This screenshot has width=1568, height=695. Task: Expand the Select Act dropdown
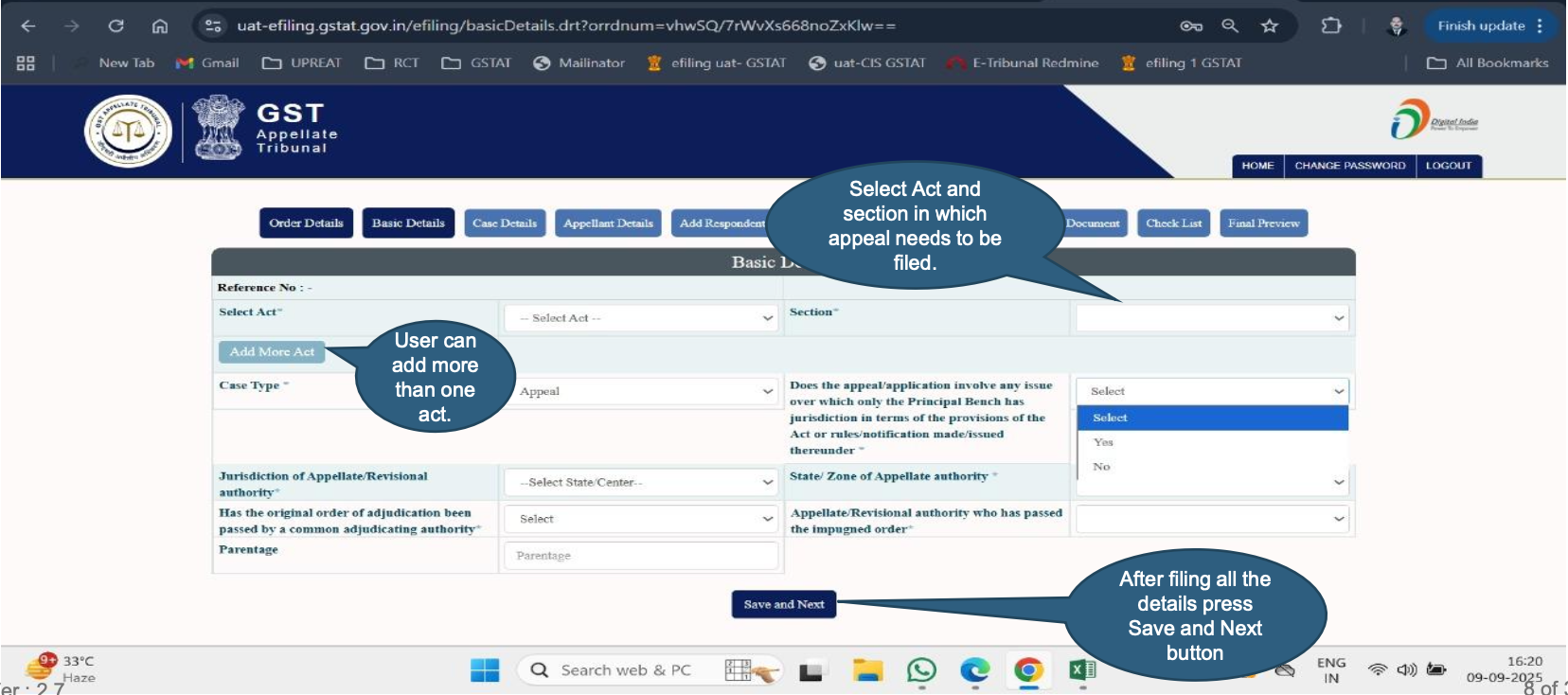[641, 318]
